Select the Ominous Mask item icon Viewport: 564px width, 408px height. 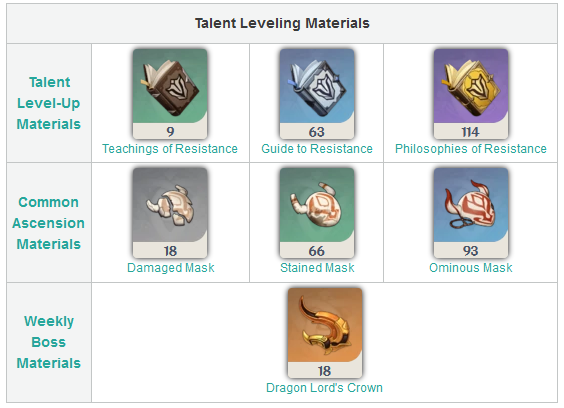click(471, 213)
